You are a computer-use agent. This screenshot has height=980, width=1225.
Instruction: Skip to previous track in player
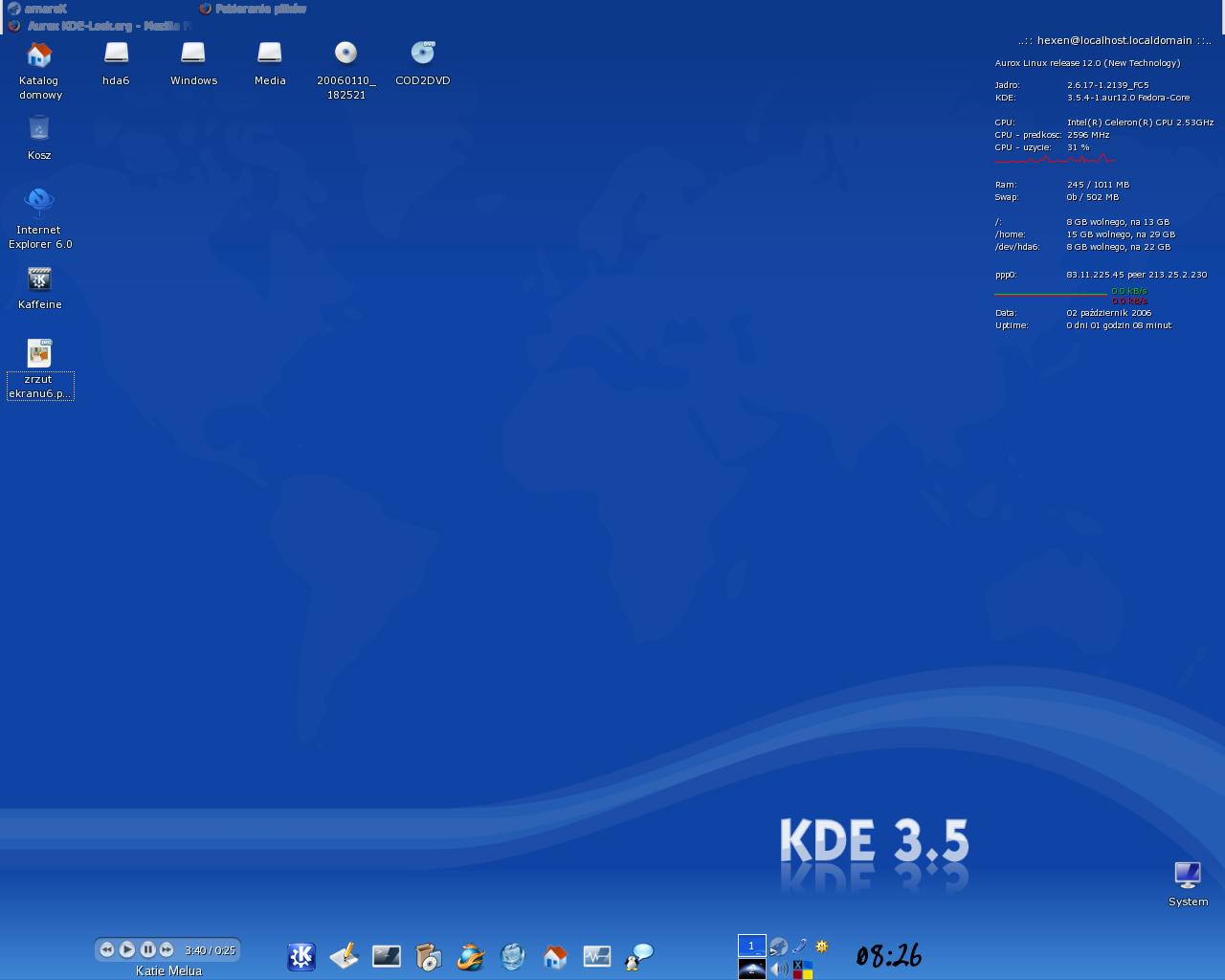(x=107, y=949)
